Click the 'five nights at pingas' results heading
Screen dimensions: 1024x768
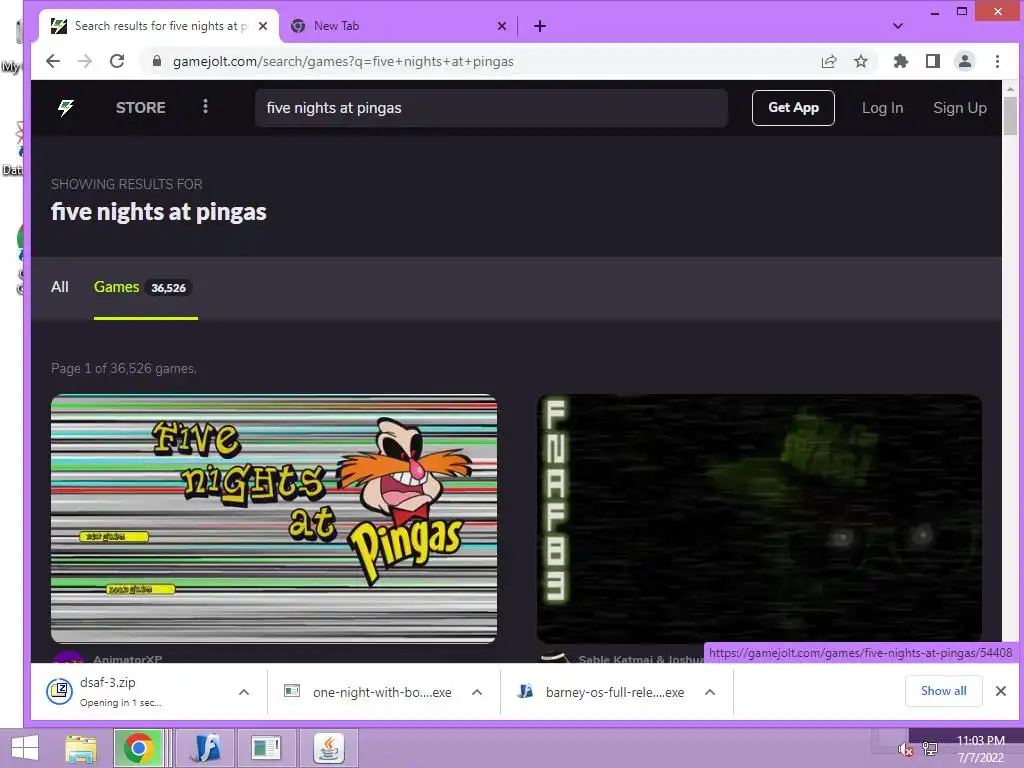(159, 212)
